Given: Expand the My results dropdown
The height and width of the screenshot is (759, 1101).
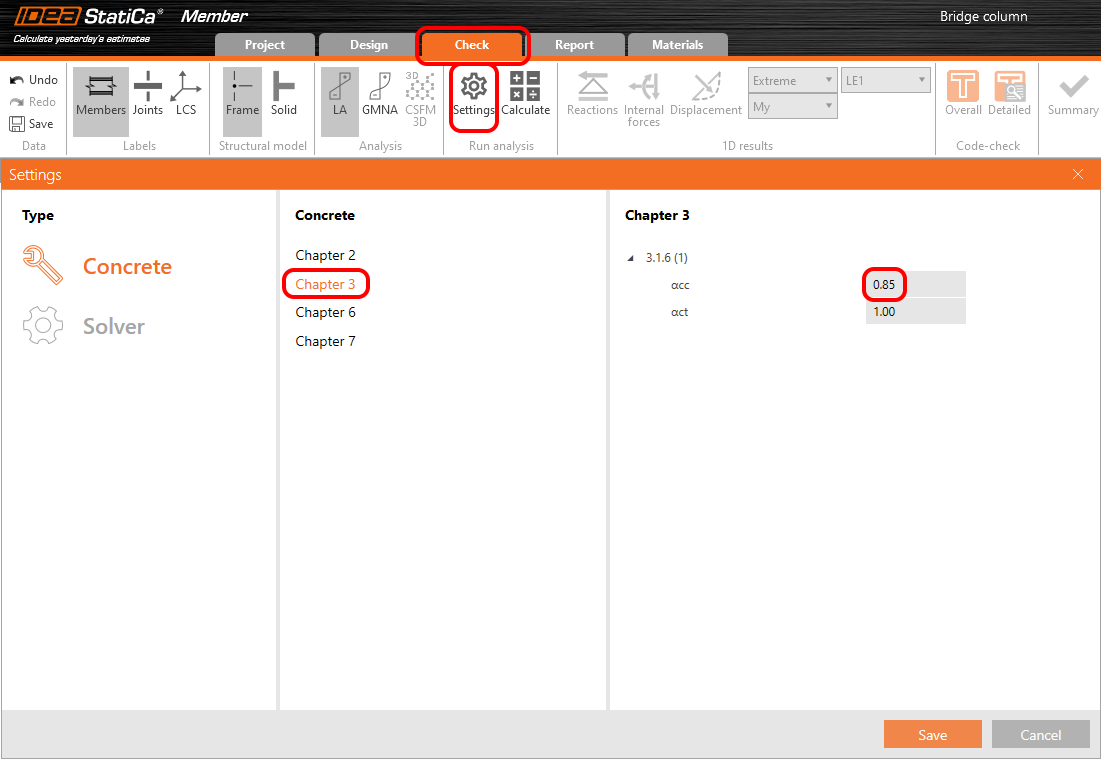Looking at the screenshot, I should 793,106.
